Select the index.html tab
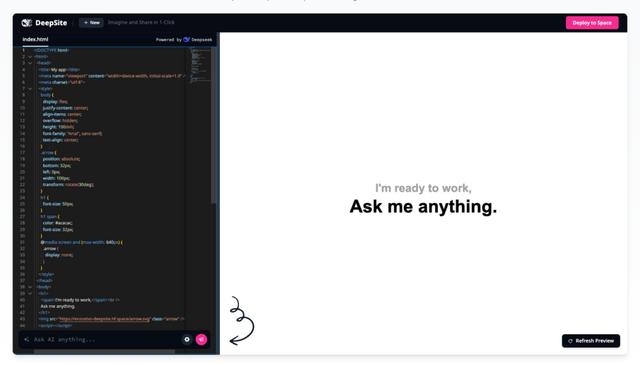 point(35,39)
